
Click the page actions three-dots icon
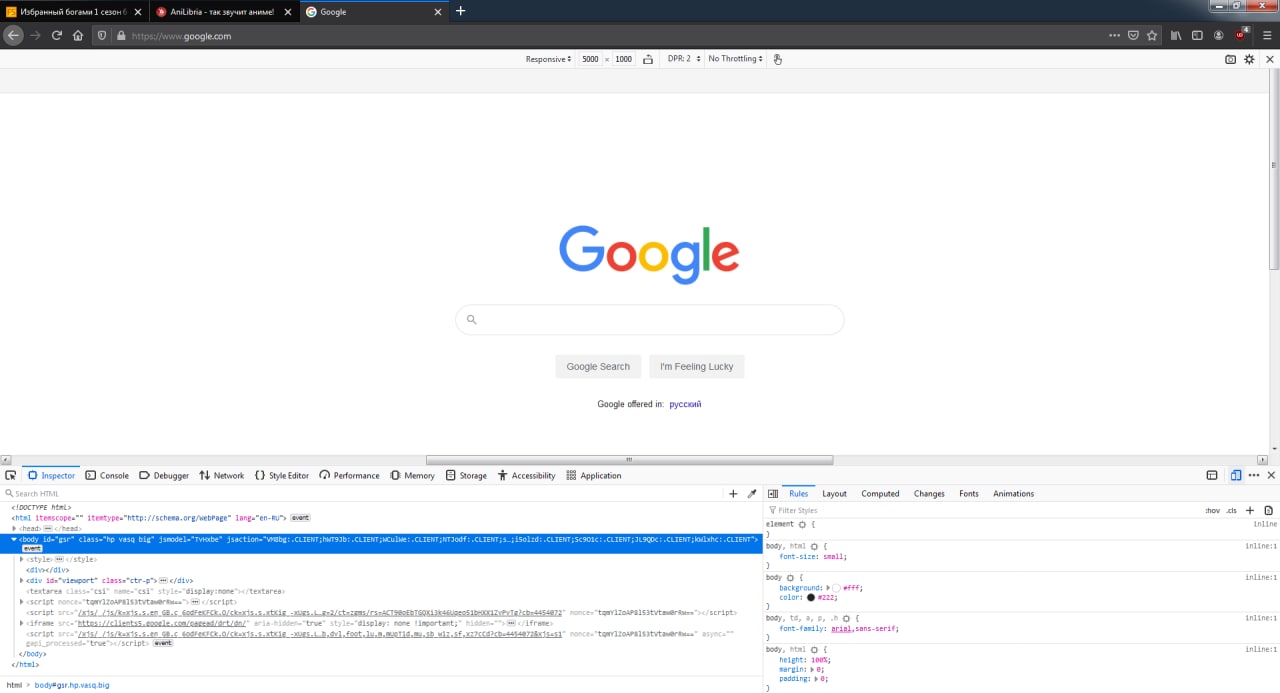click(x=1114, y=35)
